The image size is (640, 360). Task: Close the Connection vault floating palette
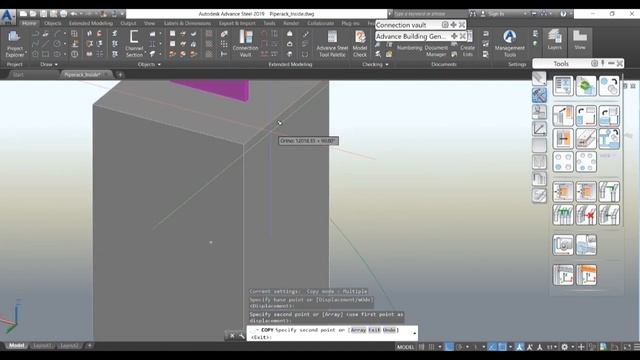coord(462,25)
